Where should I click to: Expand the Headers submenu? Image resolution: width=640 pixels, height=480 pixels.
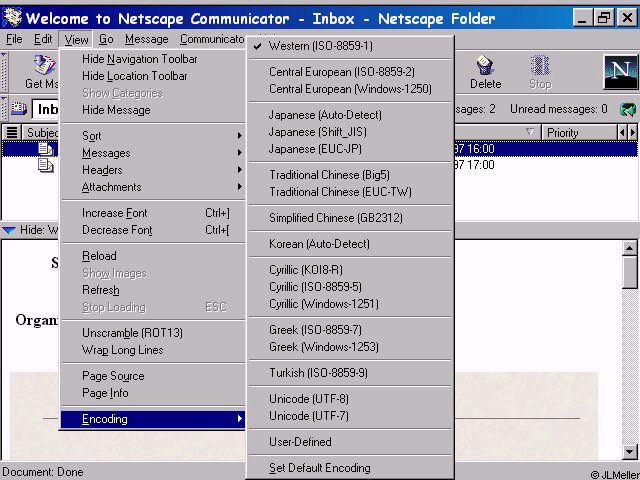[x=153, y=170]
